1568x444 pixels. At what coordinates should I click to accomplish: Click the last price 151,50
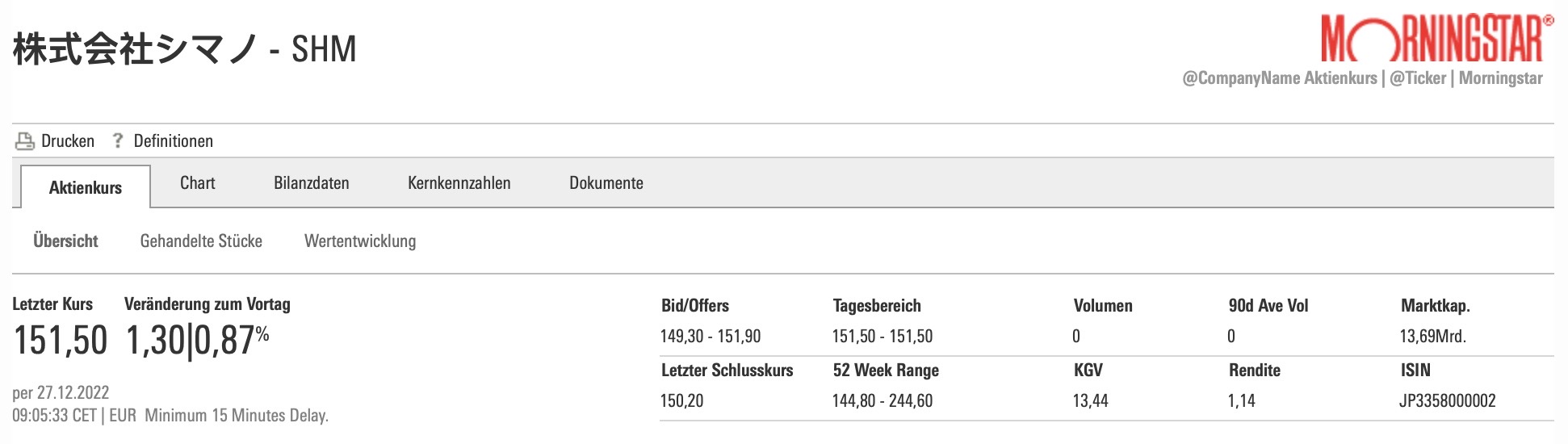tap(61, 340)
